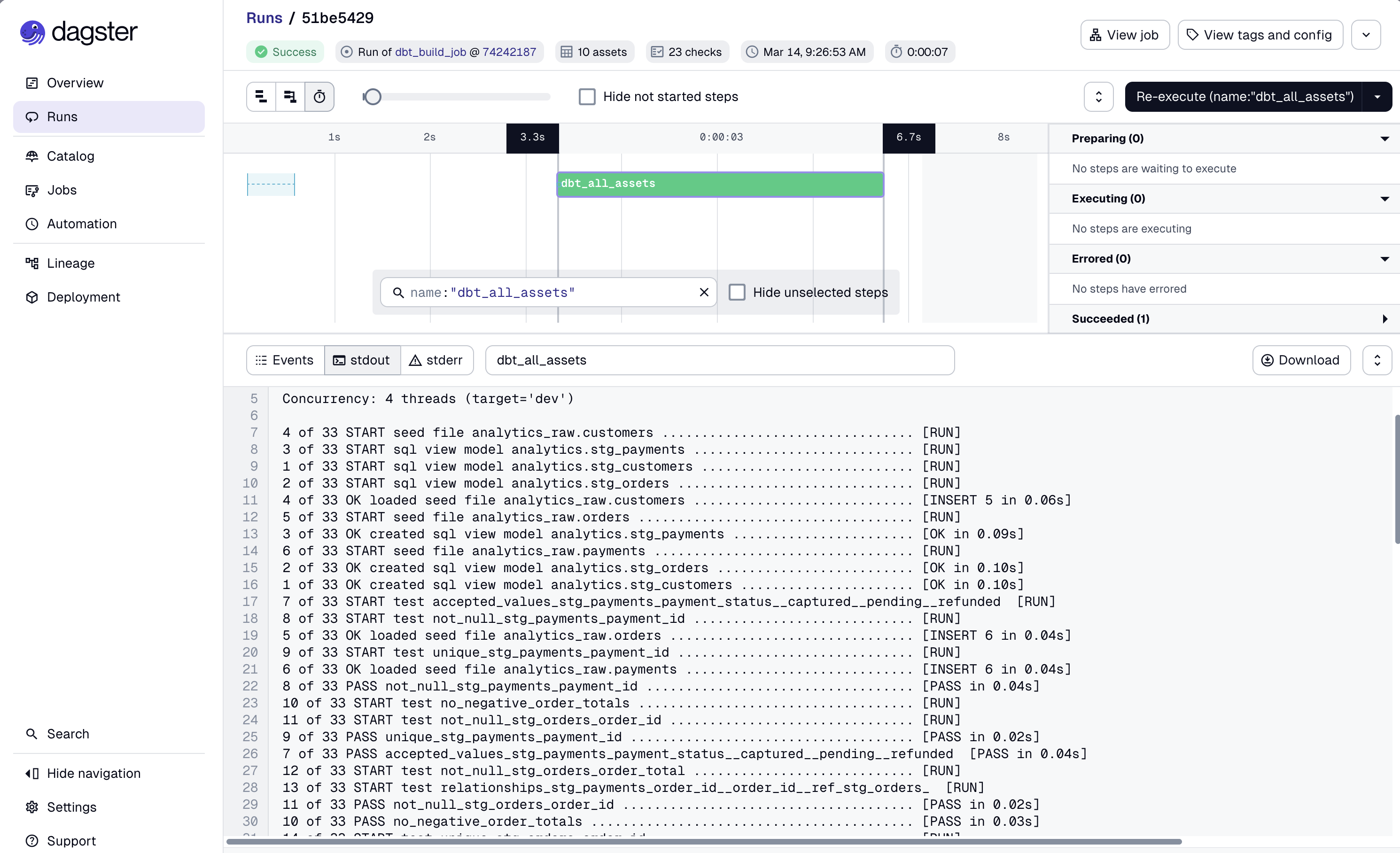Image resolution: width=1400 pixels, height=853 pixels.
Task: Toggle the waterfall view icon in the view switcher
Action: click(x=290, y=97)
